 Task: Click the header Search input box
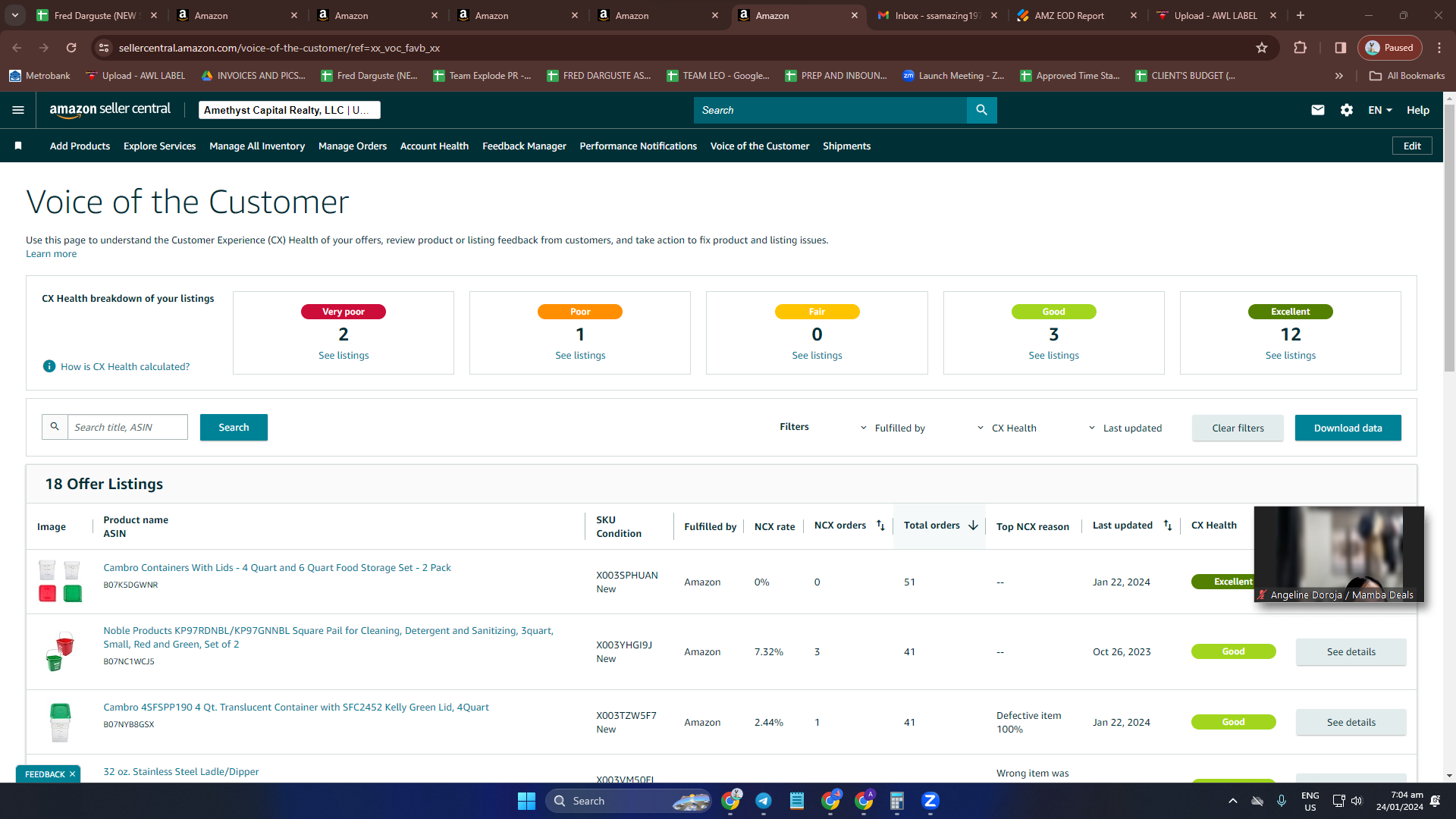pos(830,110)
